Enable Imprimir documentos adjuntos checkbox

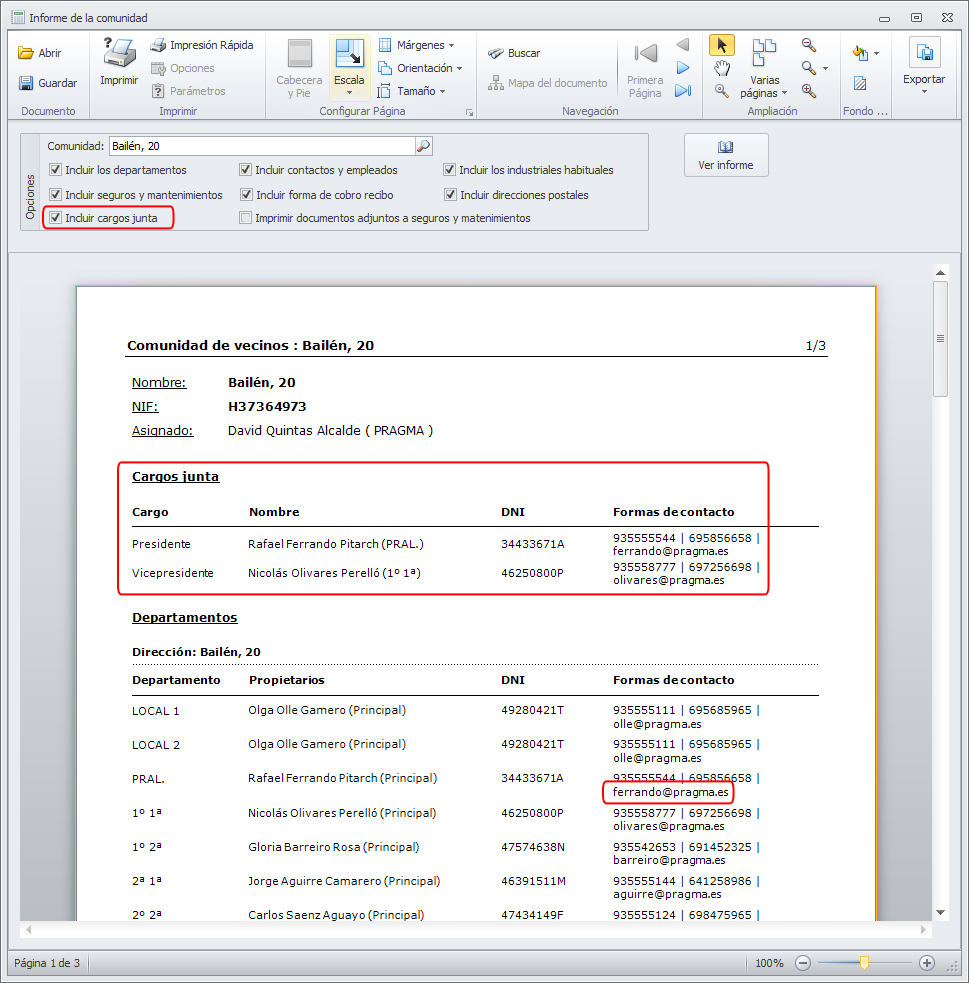pos(246,218)
